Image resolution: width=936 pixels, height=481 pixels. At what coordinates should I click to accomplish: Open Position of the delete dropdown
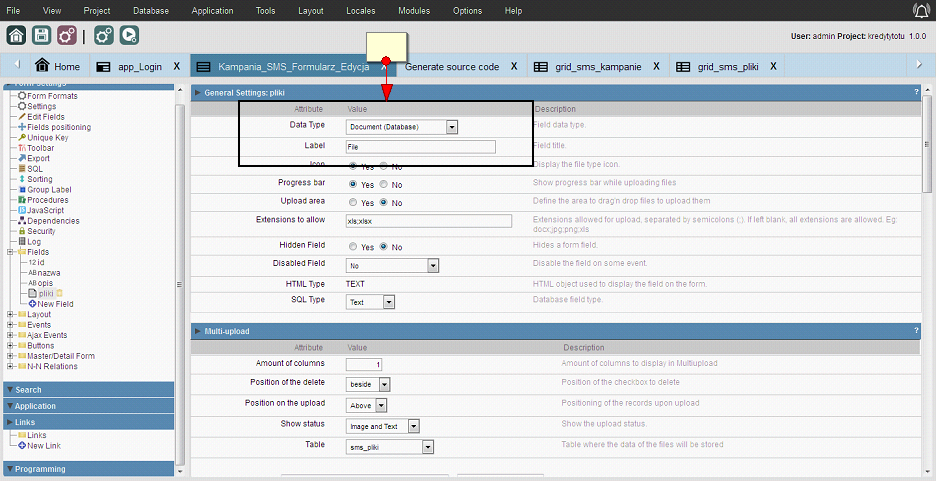[x=368, y=385]
